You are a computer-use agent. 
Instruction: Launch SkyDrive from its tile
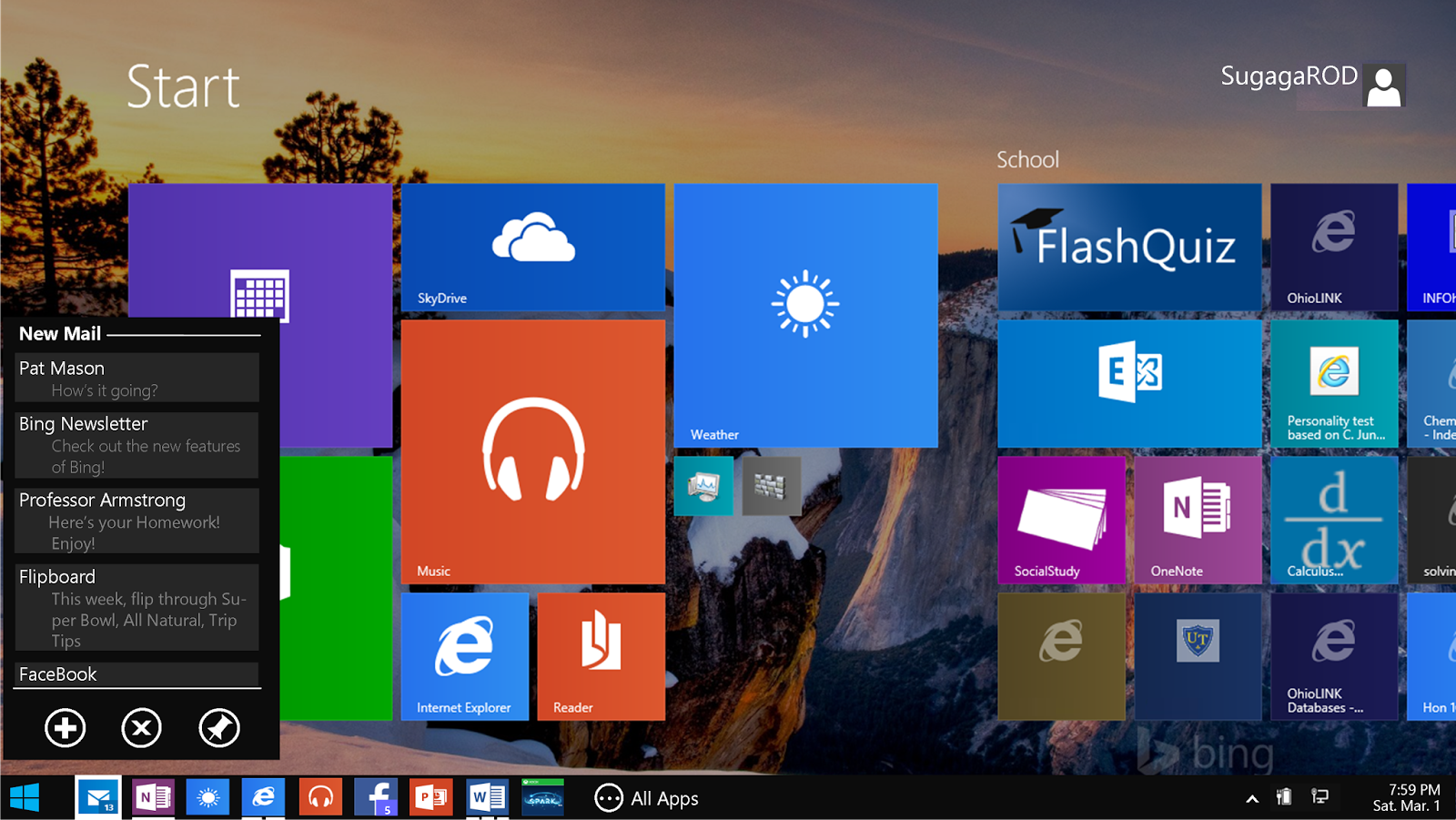[x=532, y=247]
